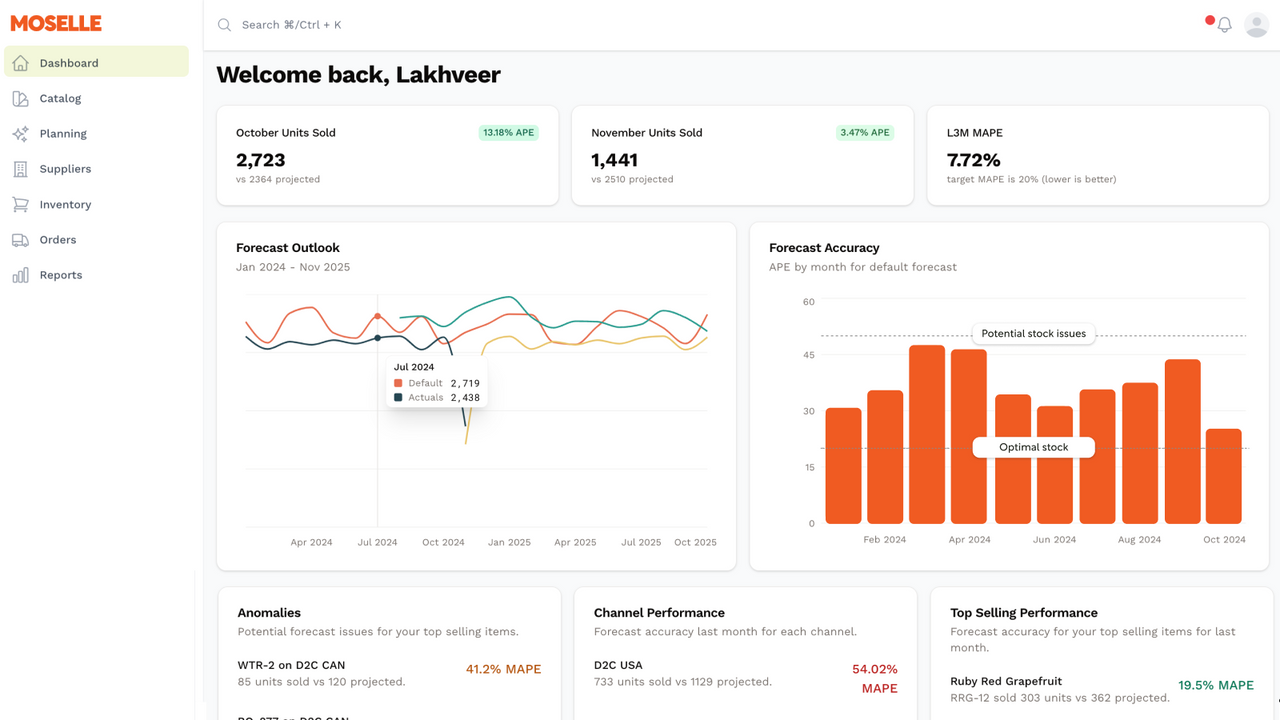This screenshot has height=720, width=1280.
Task: Click the 41.2% MAPE value
Action: [503, 670]
